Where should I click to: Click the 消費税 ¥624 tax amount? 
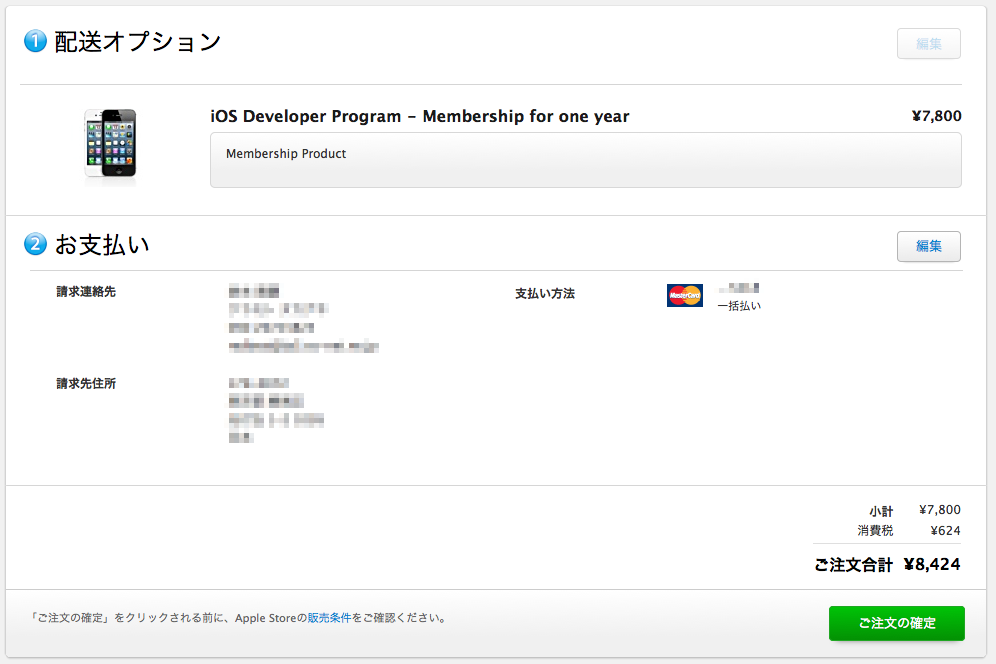(945, 531)
